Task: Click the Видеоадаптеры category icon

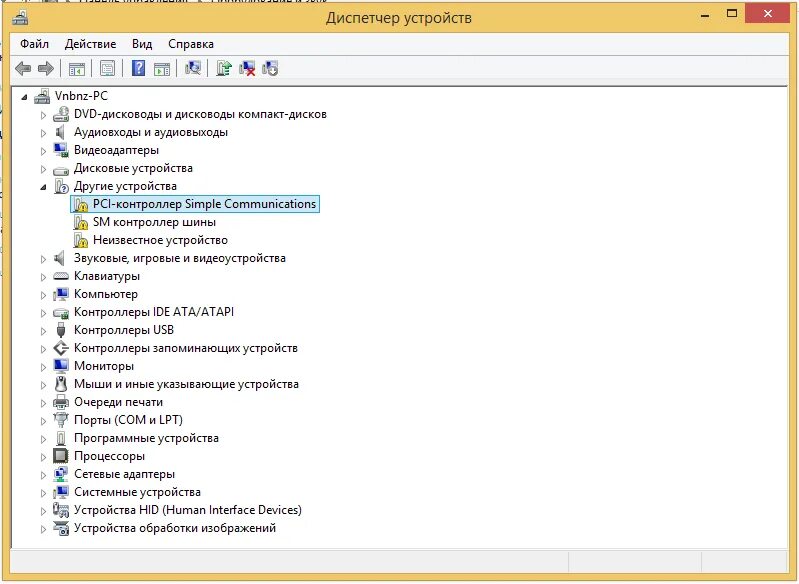Action: click(x=61, y=150)
